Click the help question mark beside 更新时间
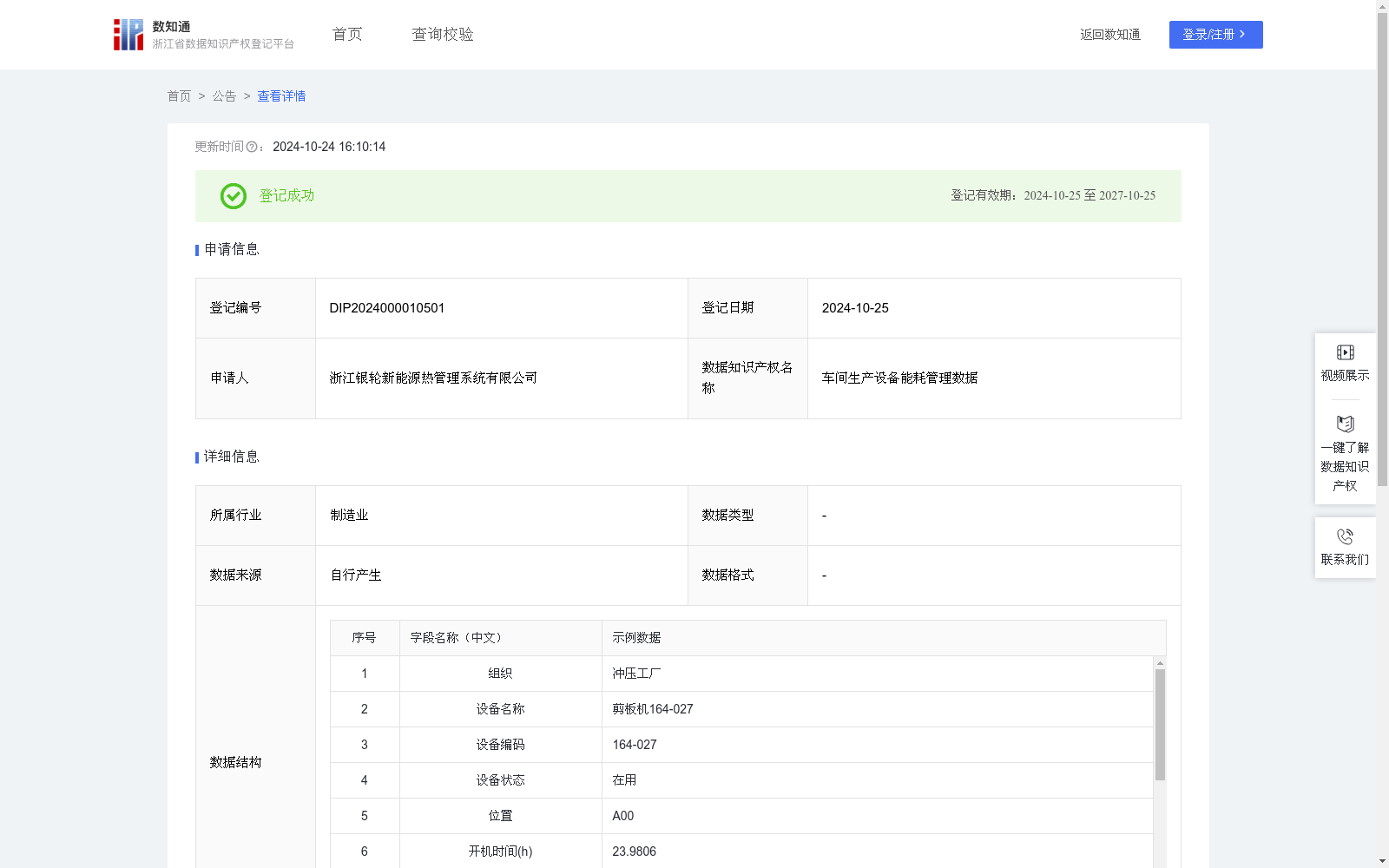The height and width of the screenshot is (868, 1389). (x=253, y=147)
